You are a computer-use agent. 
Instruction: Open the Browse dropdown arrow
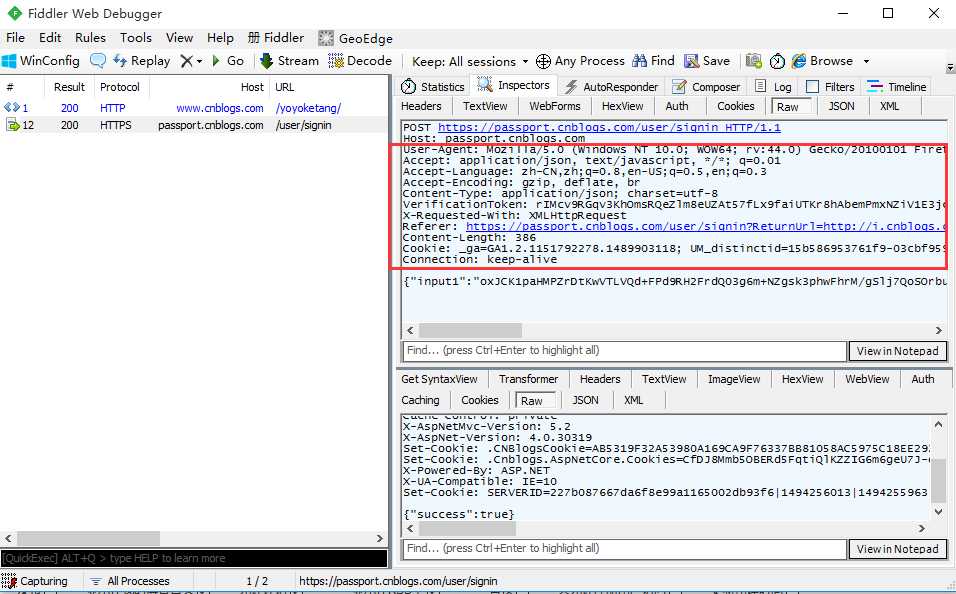pyautogui.click(x=866, y=62)
